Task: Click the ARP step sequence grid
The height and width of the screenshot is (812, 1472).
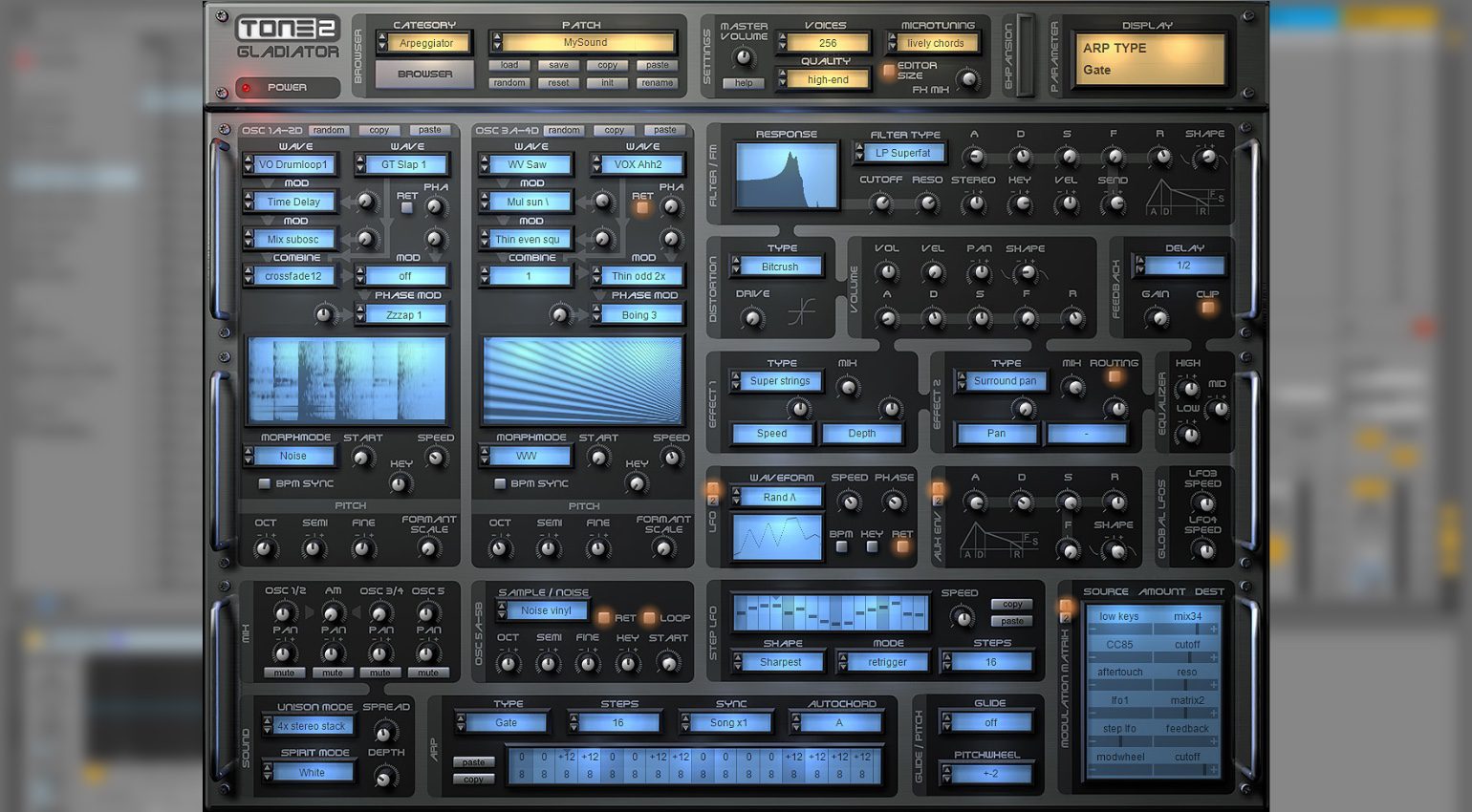Action: [x=695, y=766]
